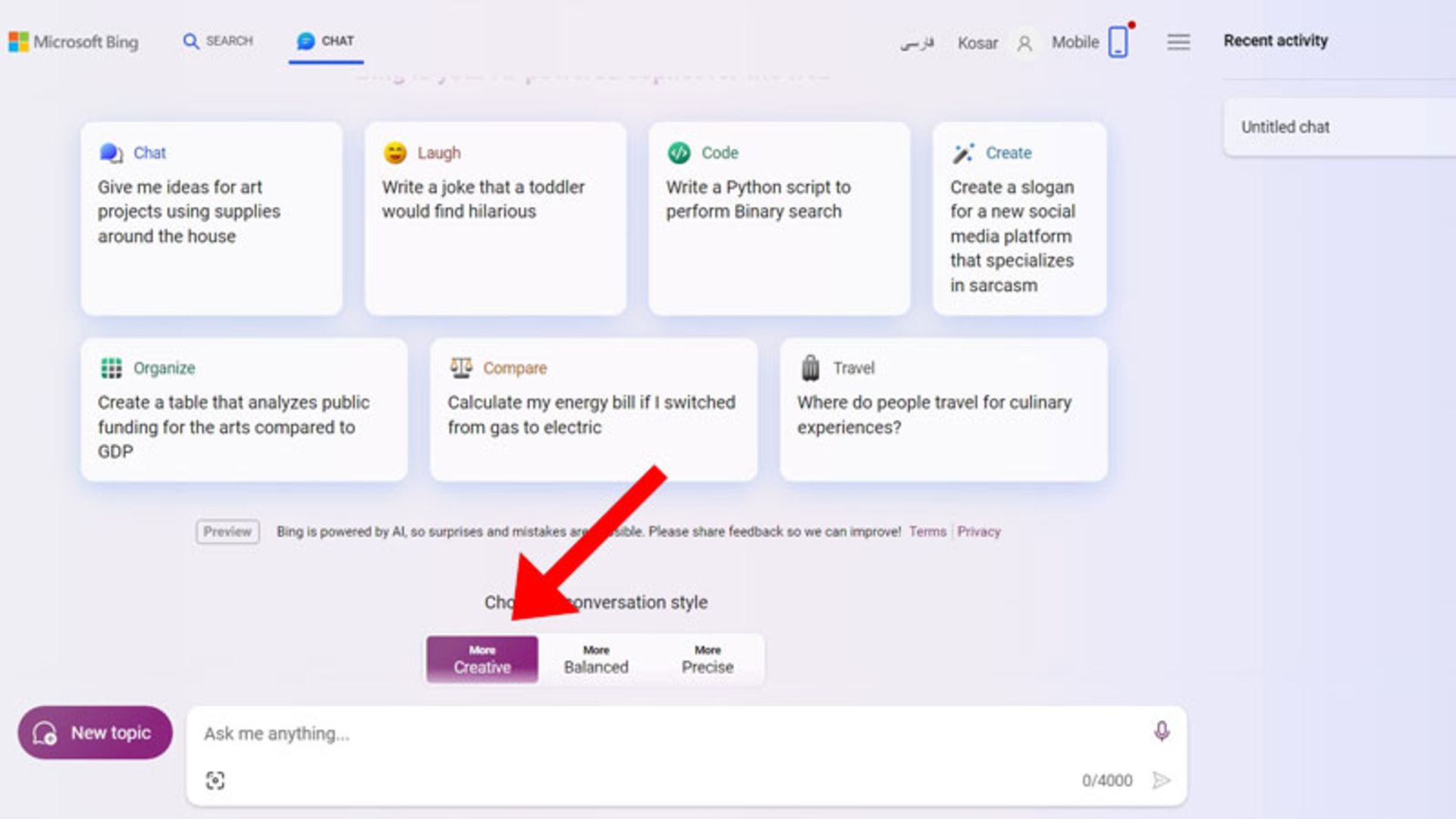Select More Creative conversation style
This screenshot has width=1456, height=819.
[x=482, y=660]
